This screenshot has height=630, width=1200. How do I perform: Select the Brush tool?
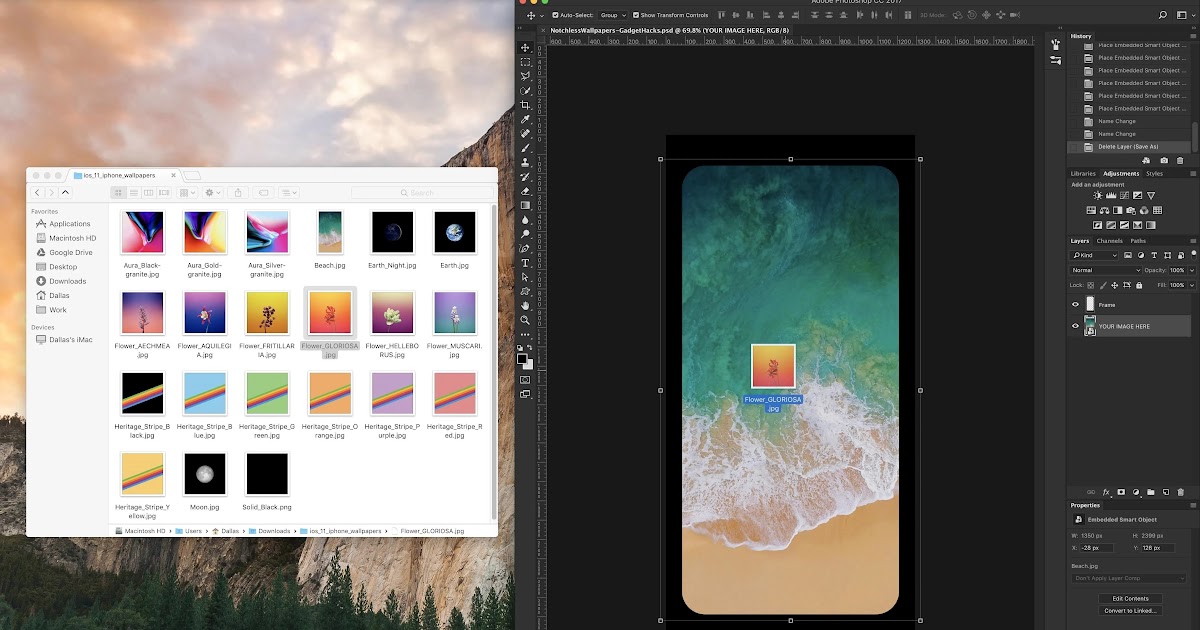(526, 148)
